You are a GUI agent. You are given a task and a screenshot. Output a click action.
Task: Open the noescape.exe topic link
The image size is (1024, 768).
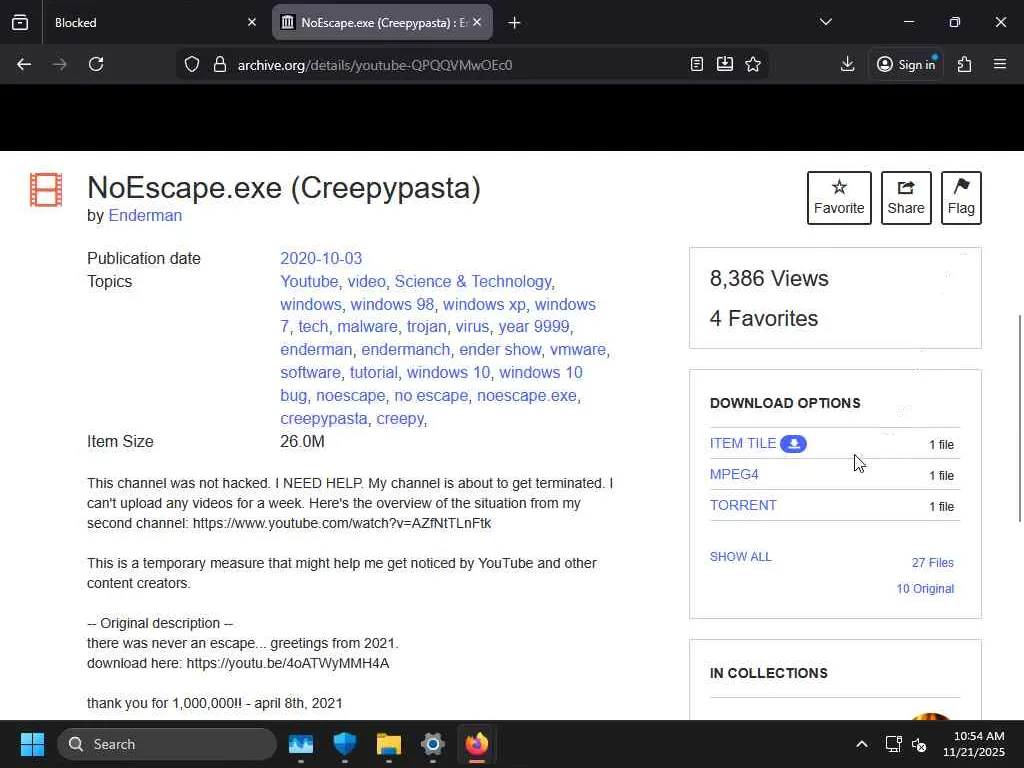click(526, 396)
